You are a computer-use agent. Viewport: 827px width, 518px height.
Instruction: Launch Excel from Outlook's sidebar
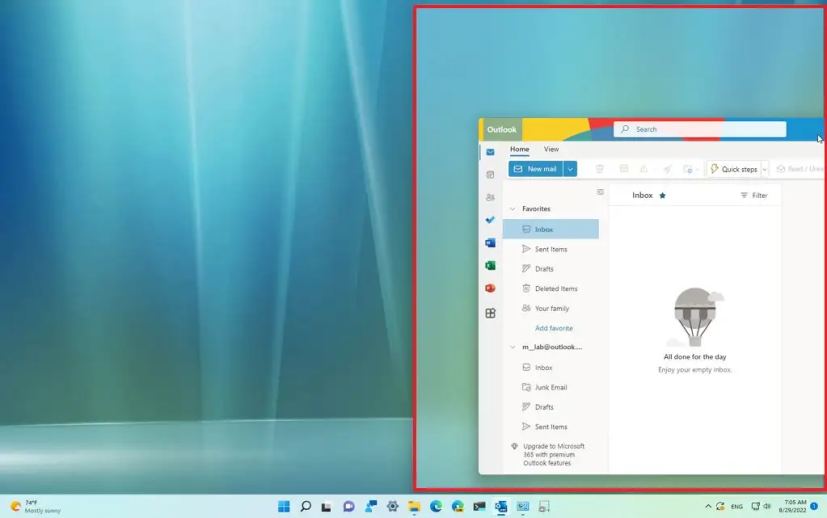(x=490, y=265)
